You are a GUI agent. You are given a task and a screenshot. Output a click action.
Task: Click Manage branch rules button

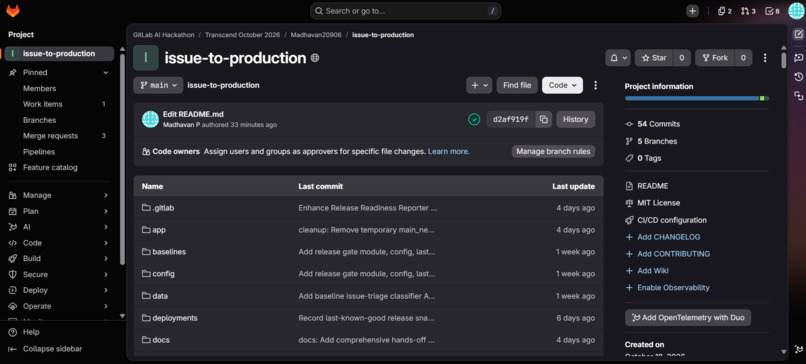coord(554,152)
